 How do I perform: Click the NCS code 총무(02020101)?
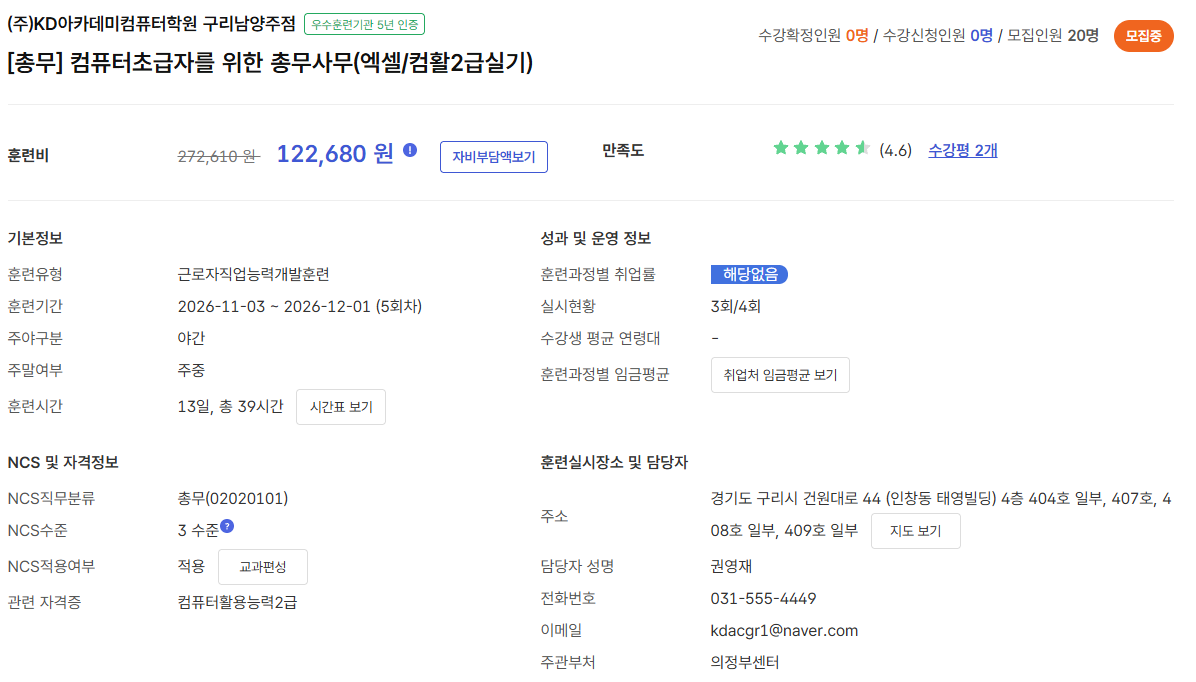pyautogui.click(x=233, y=499)
